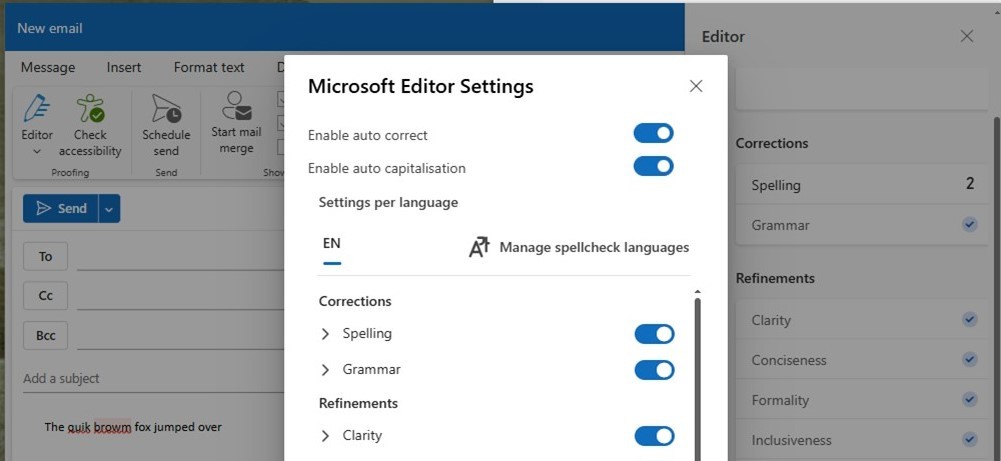Open the Send options dropdown arrow
This screenshot has height=461, width=1001.
click(x=109, y=209)
